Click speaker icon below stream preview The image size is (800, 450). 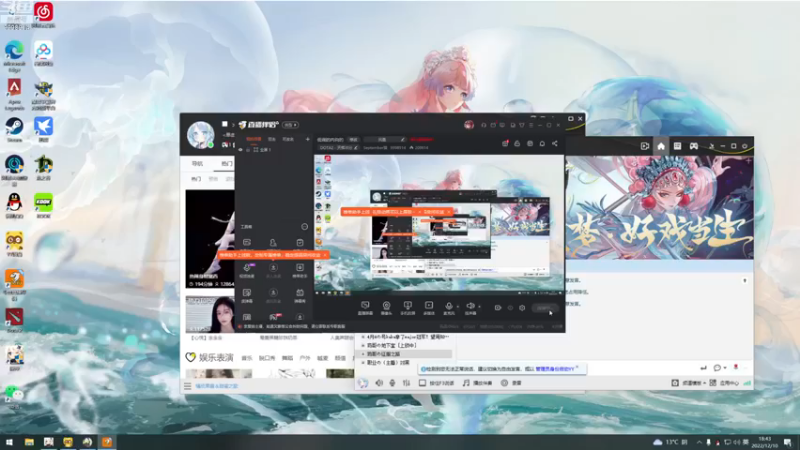(x=470, y=308)
